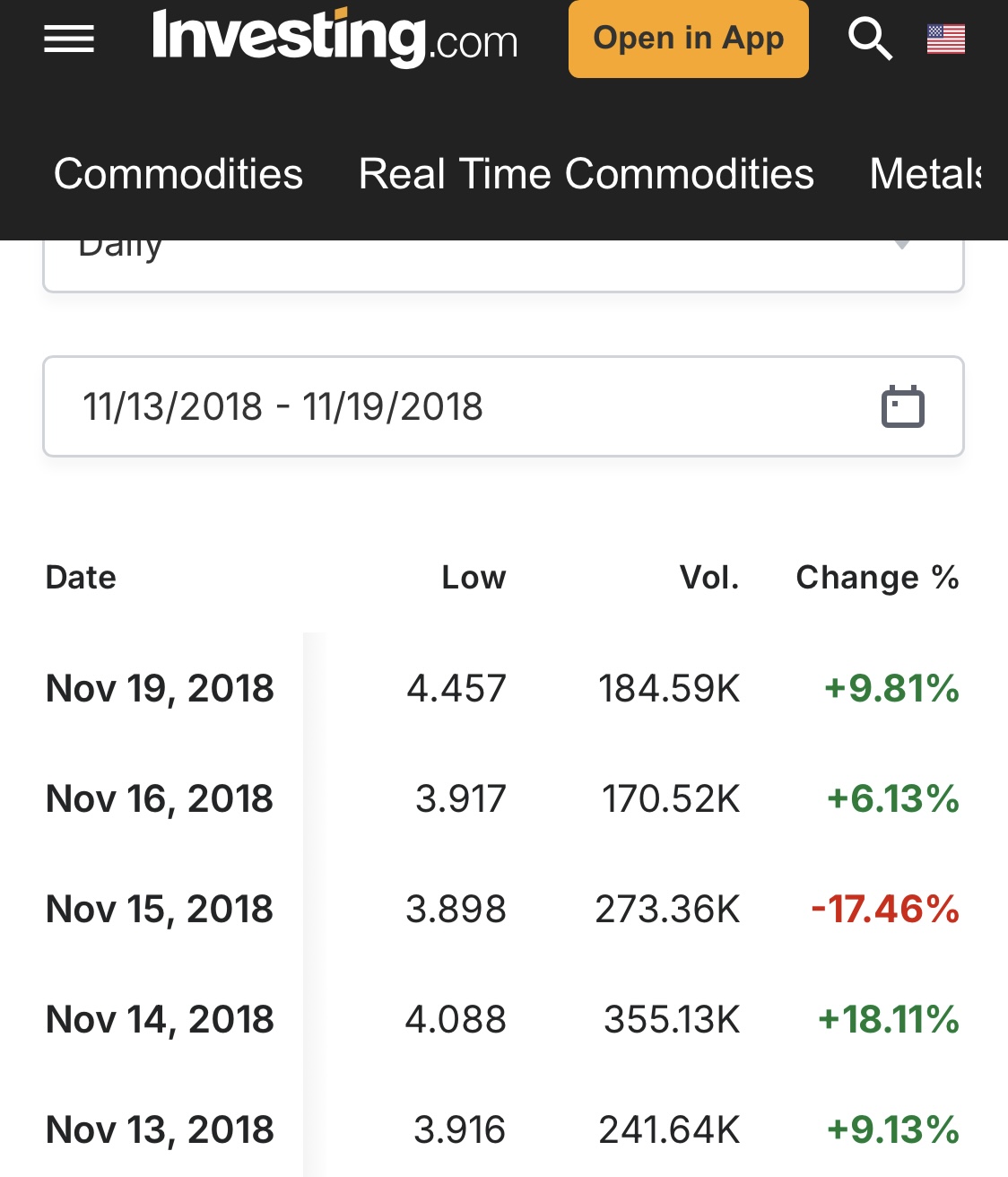Select the Nov 13, 2018 row

point(160,1130)
